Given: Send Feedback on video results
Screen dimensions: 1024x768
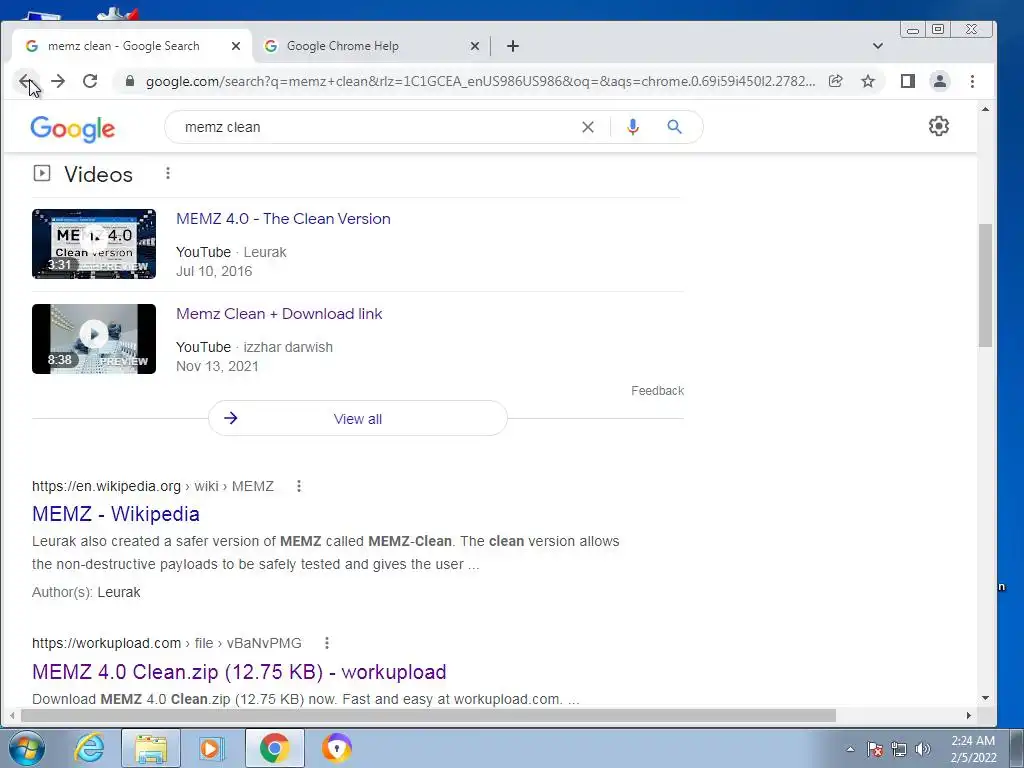Looking at the screenshot, I should point(657,391).
